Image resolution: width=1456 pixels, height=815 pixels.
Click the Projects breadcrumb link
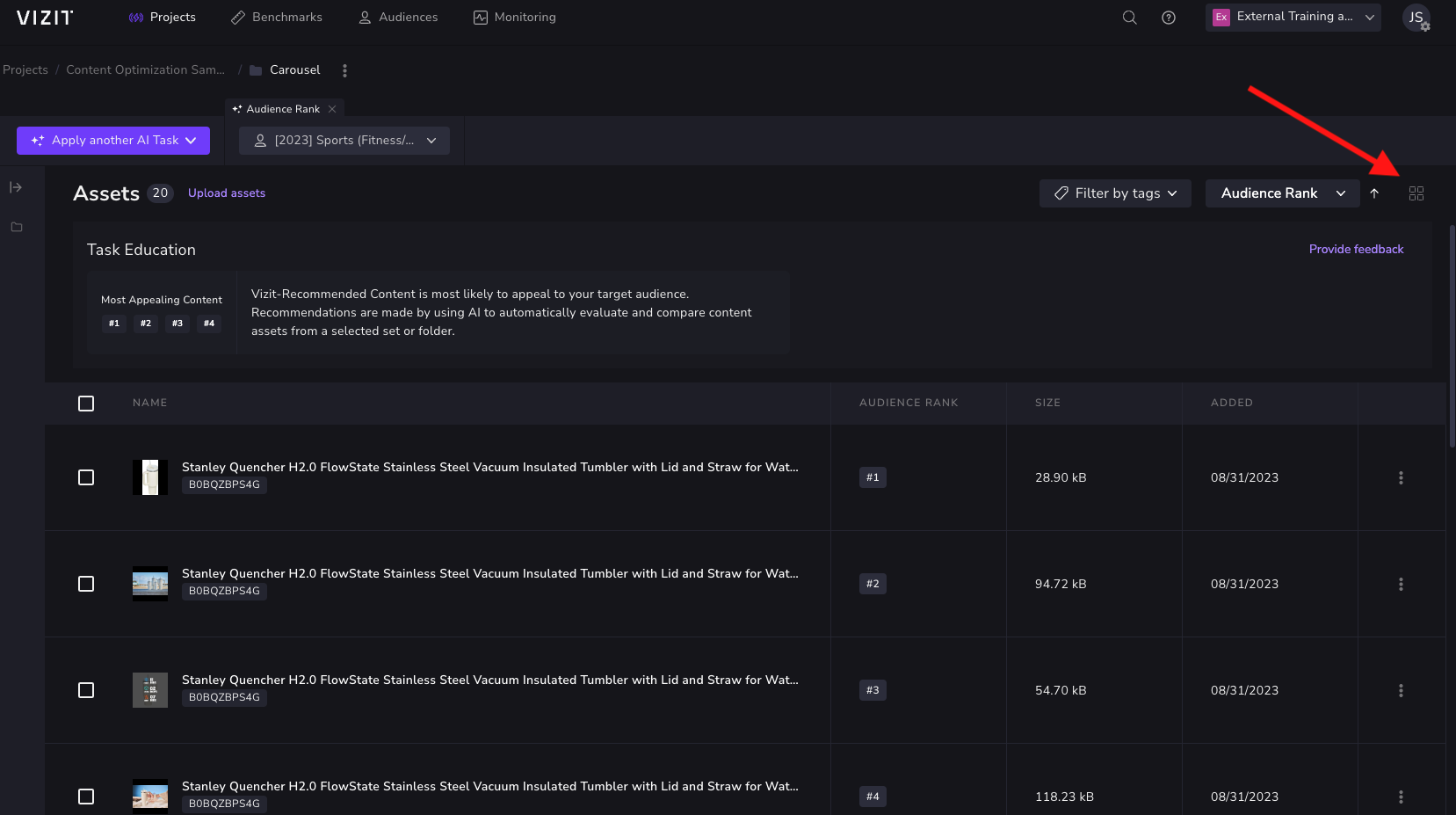[25, 70]
